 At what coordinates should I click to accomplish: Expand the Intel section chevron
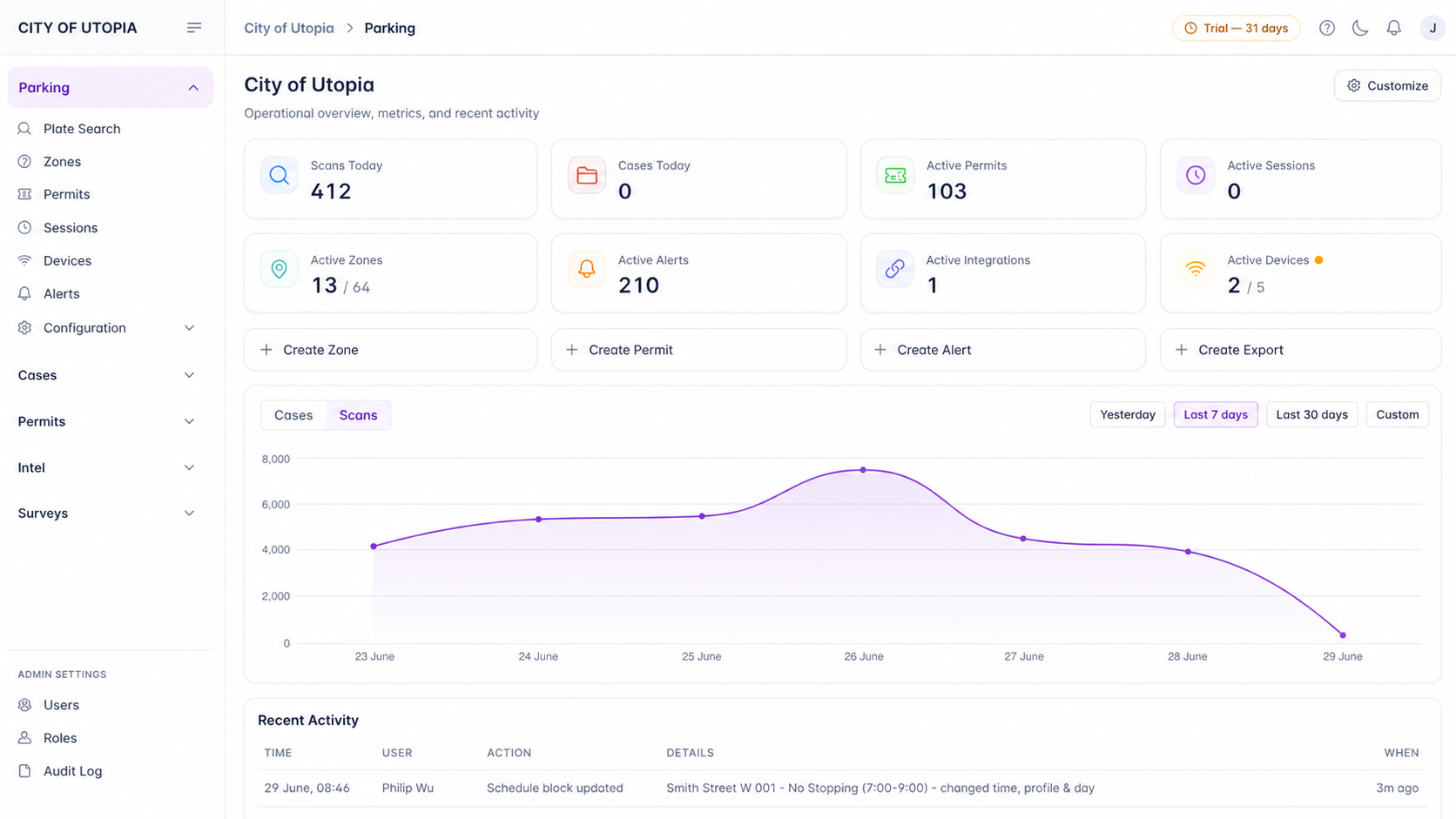tap(189, 467)
